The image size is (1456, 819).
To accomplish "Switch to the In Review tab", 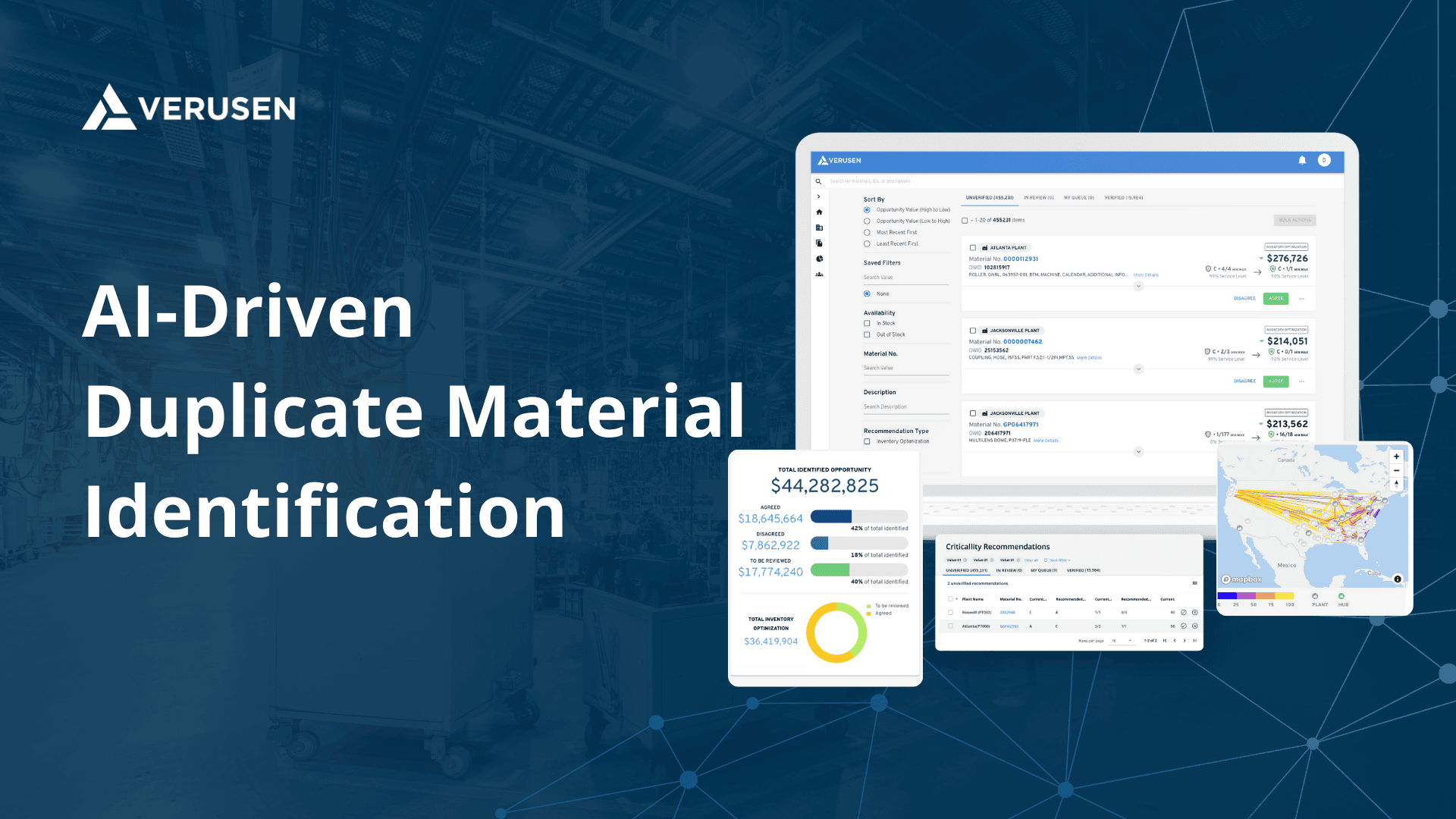I will point(1038,198).
